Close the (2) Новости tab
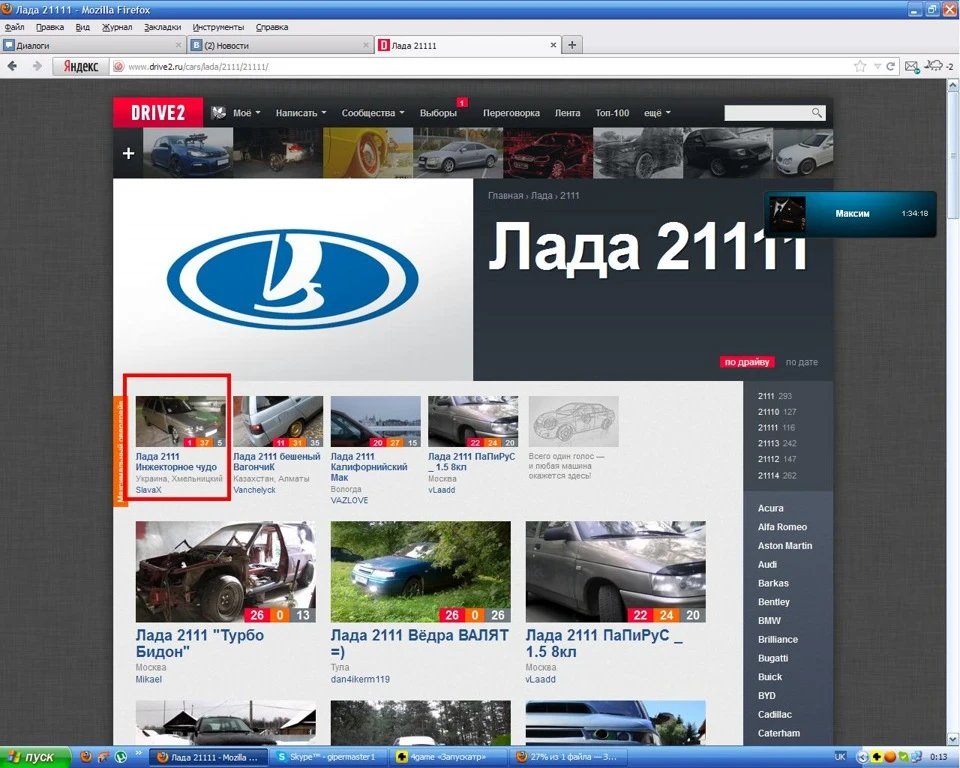The image size is (960, 768). pos(366,45)
